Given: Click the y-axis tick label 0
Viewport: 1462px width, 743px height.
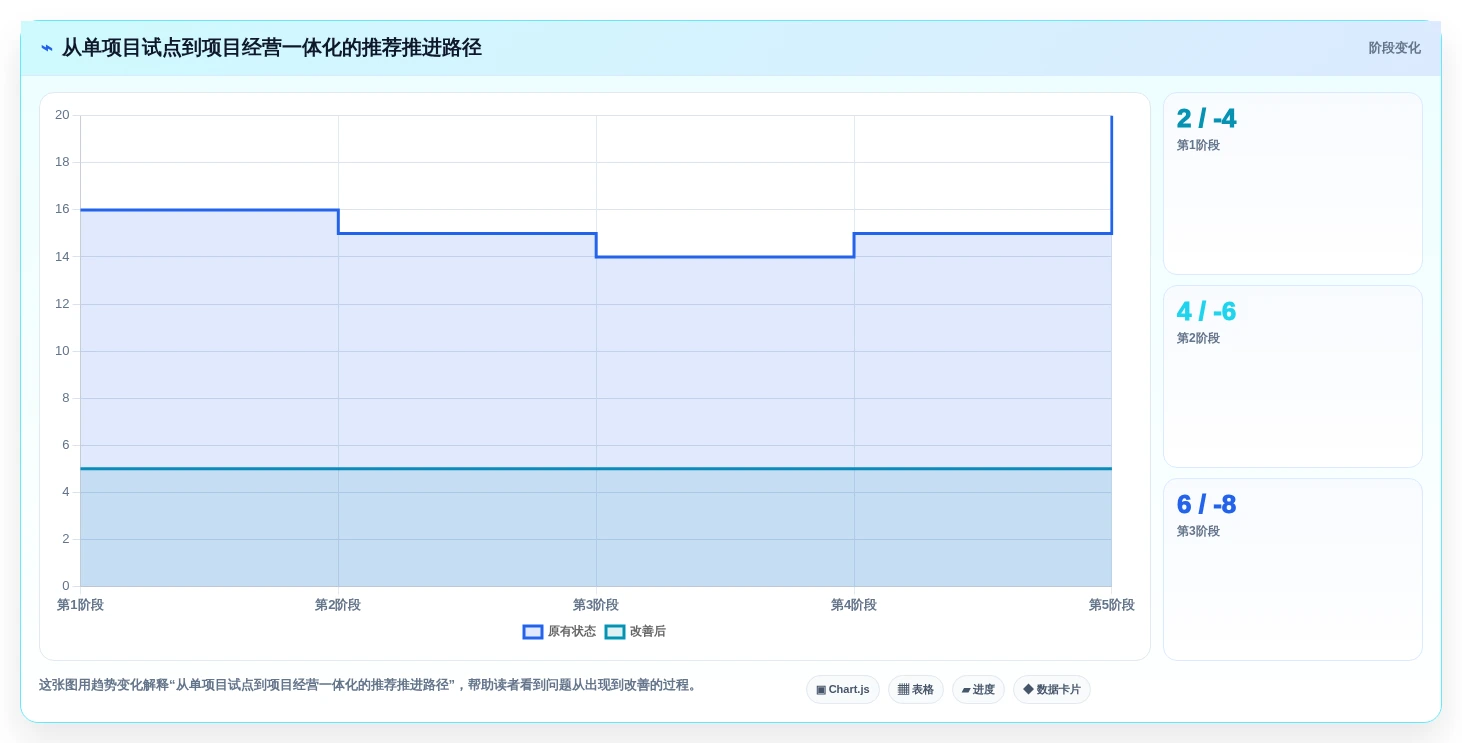Looking at the screenshot, I should point(66,586).
